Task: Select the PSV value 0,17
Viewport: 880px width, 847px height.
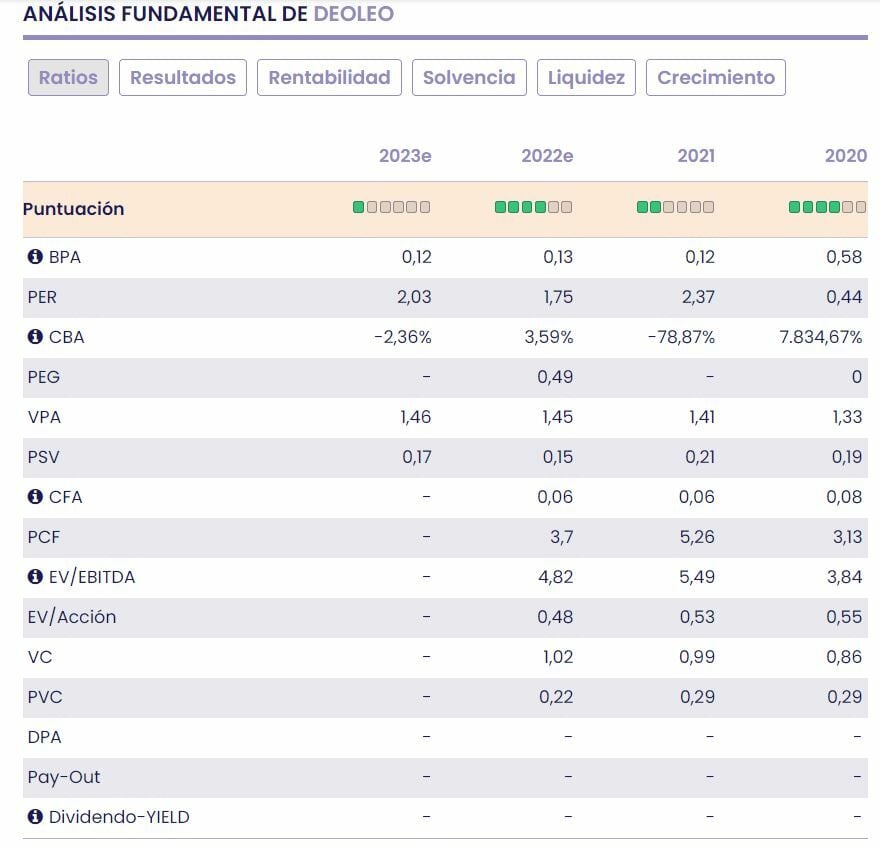Action: (417, 457)
